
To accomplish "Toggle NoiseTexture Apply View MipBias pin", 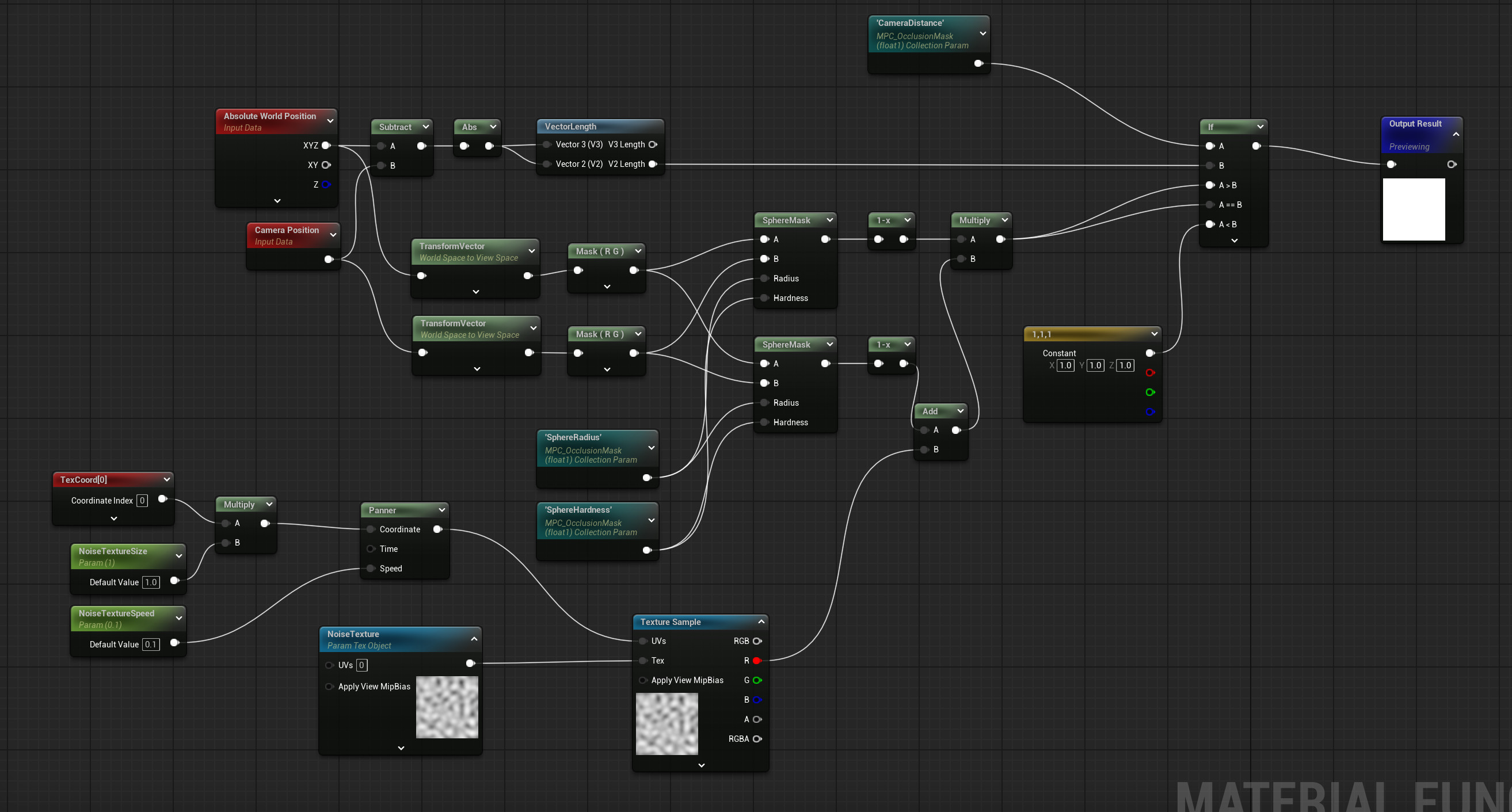I will [x=329, y=686].
